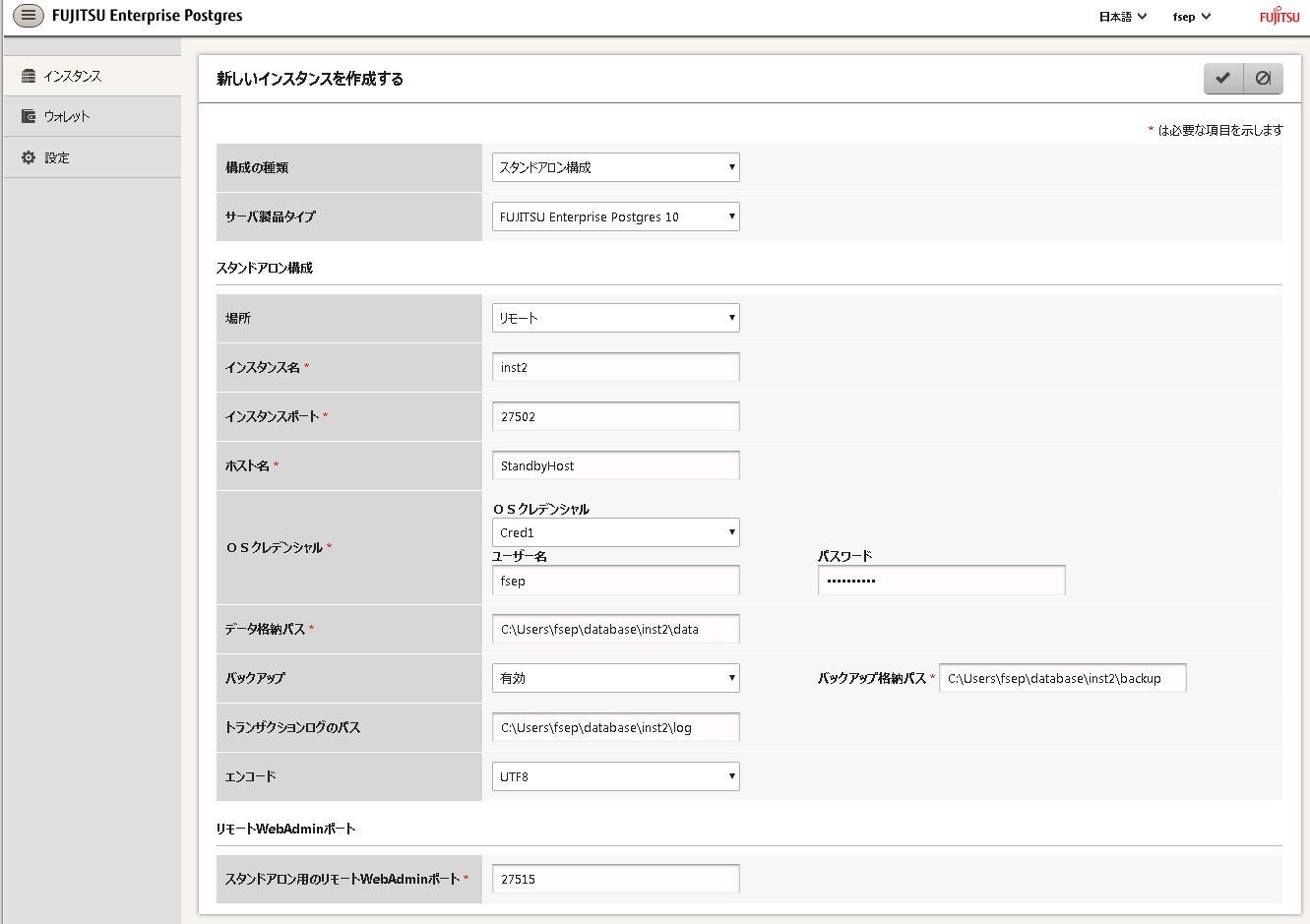Click the トランザクションログのパス row label

click(293, 727)
